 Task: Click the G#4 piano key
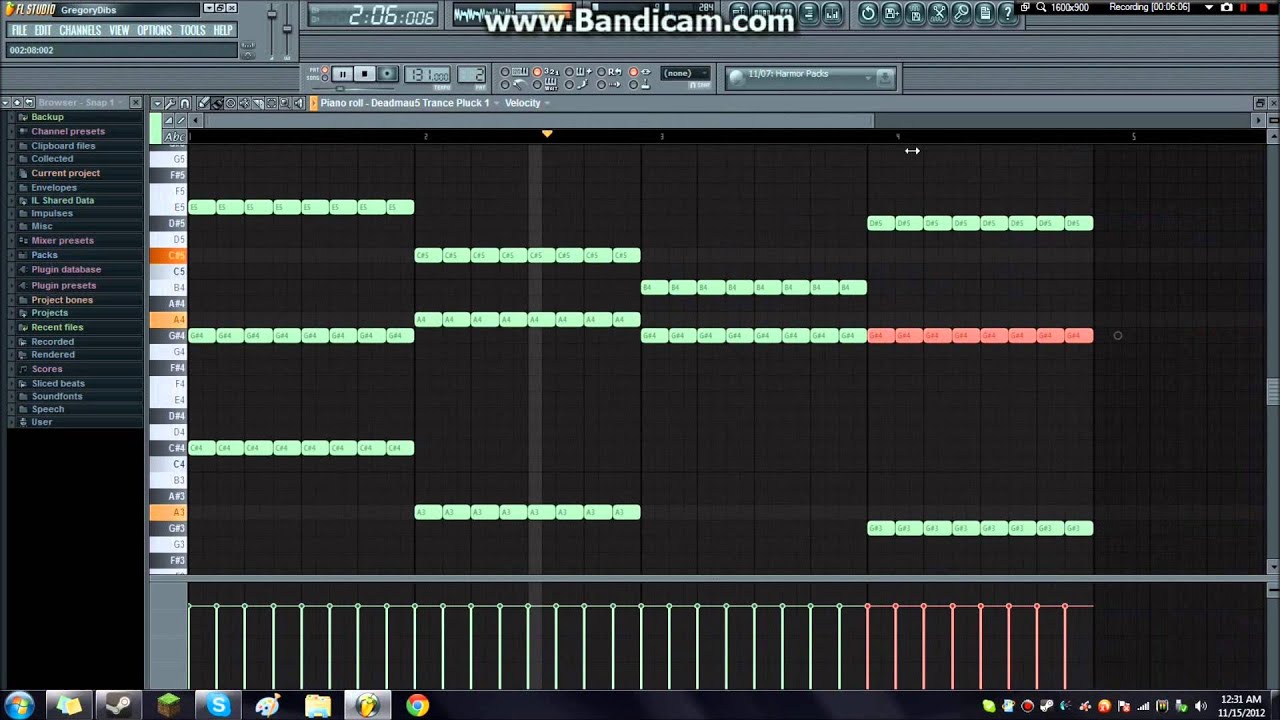169,336
